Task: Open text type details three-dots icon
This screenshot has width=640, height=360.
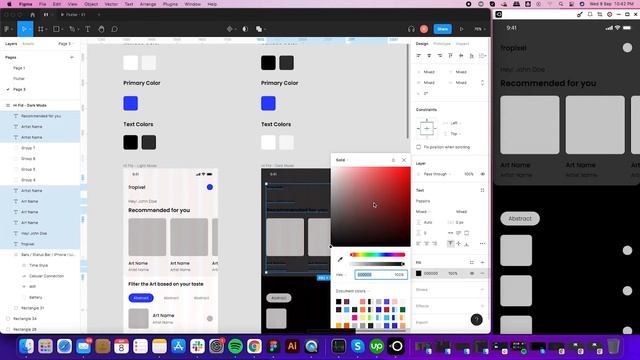Action: (482, 244)
